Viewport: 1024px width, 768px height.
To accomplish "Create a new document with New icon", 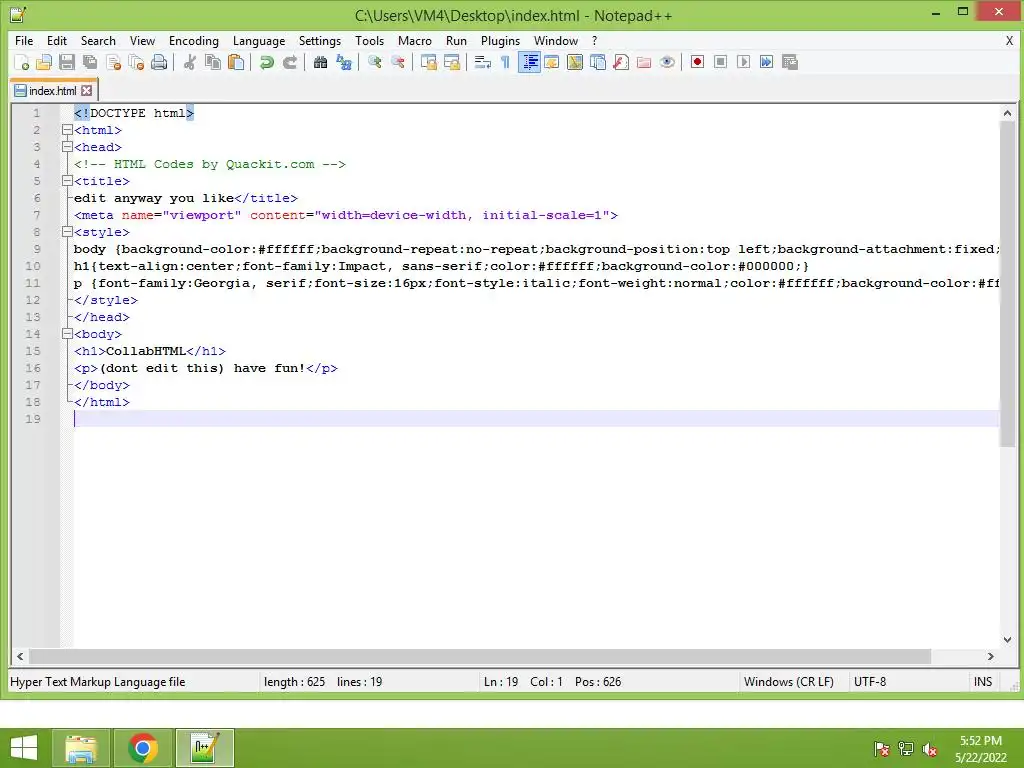I will (22, 62).
